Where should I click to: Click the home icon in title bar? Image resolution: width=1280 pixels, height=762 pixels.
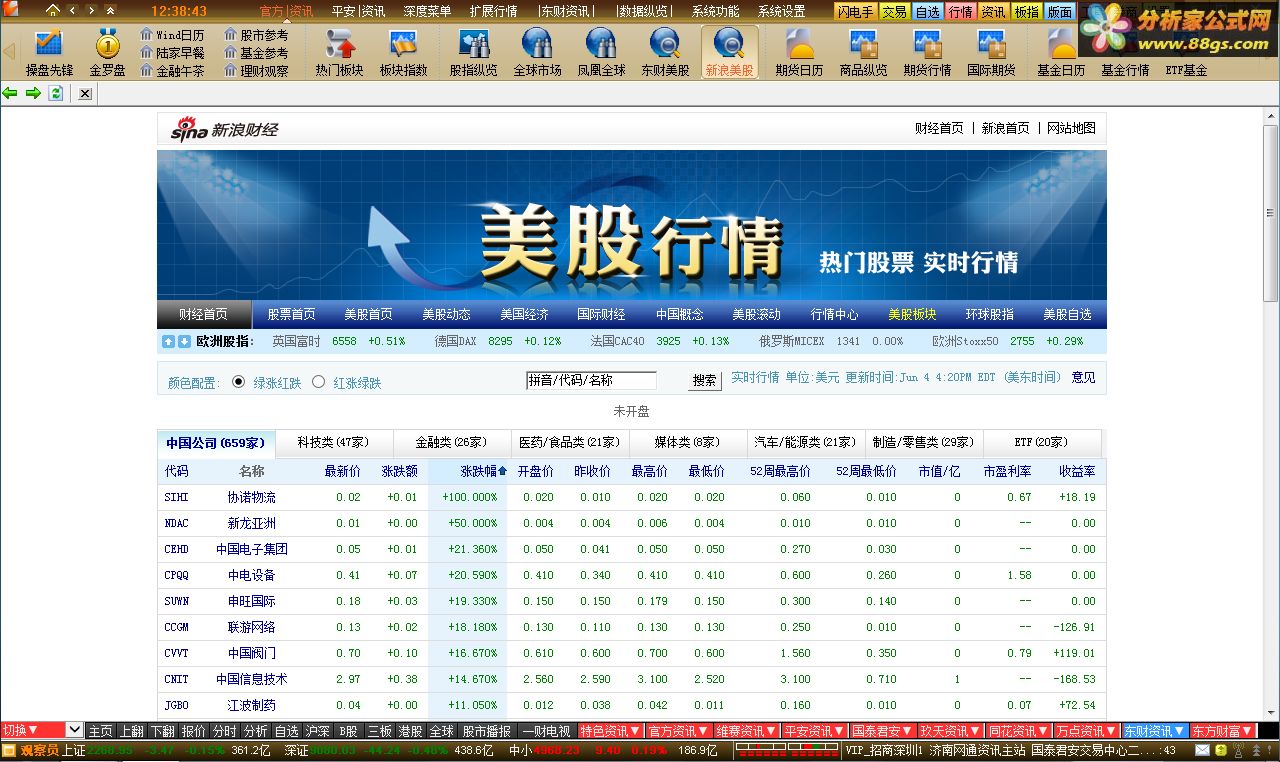[x=53, y=10]
